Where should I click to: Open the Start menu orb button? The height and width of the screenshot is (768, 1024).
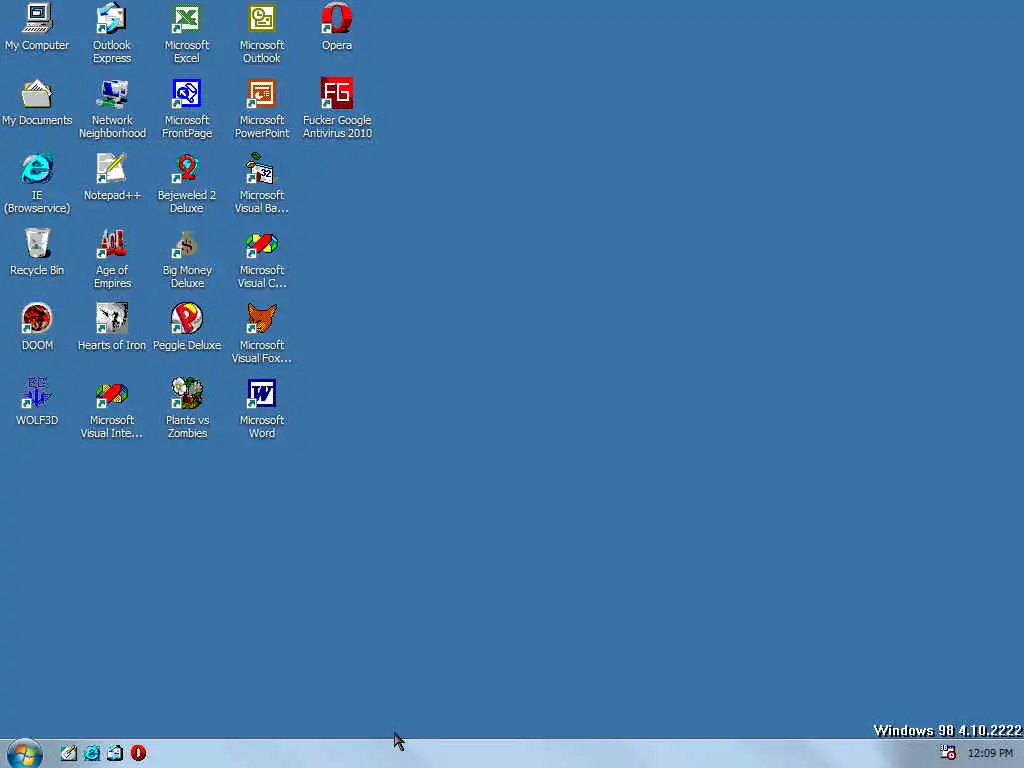click(x=25, y=754)
